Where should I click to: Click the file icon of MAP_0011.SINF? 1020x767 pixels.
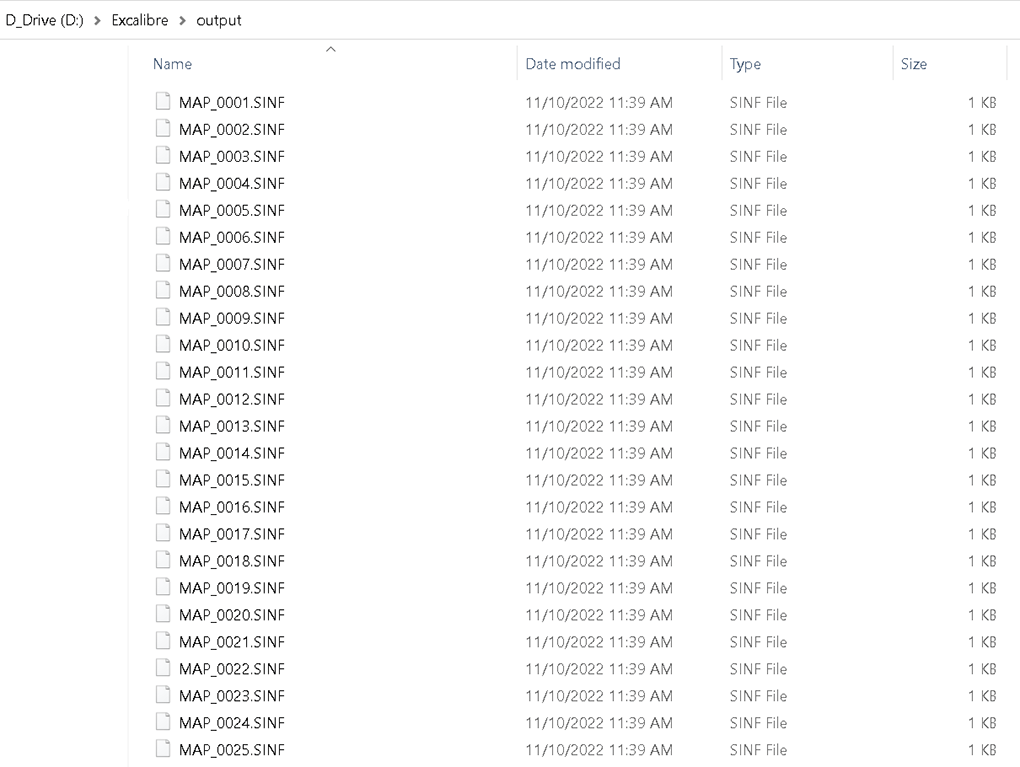(x=163, y=371)
